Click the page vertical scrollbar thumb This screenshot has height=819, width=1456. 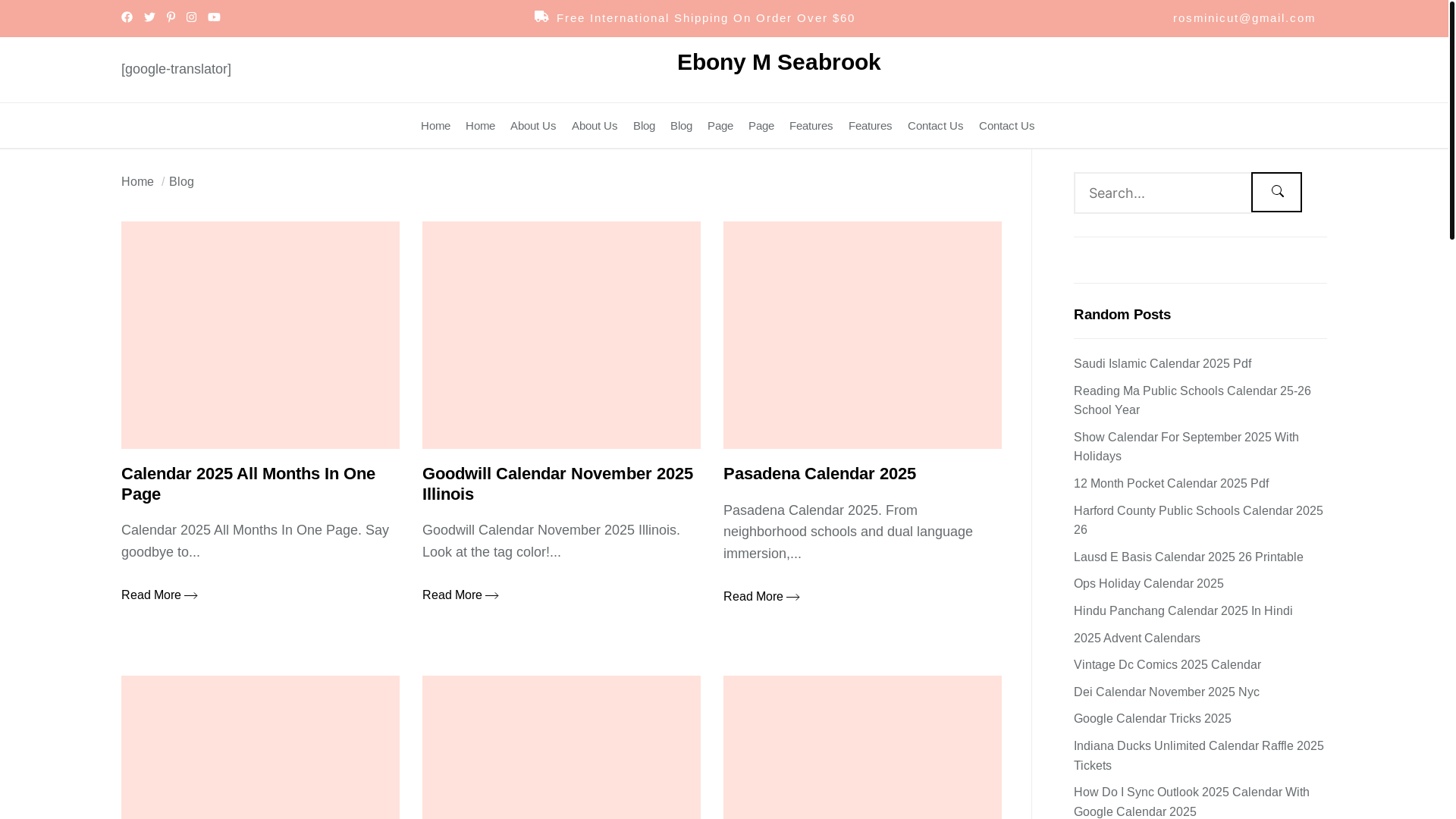(x=1451, y=120)
